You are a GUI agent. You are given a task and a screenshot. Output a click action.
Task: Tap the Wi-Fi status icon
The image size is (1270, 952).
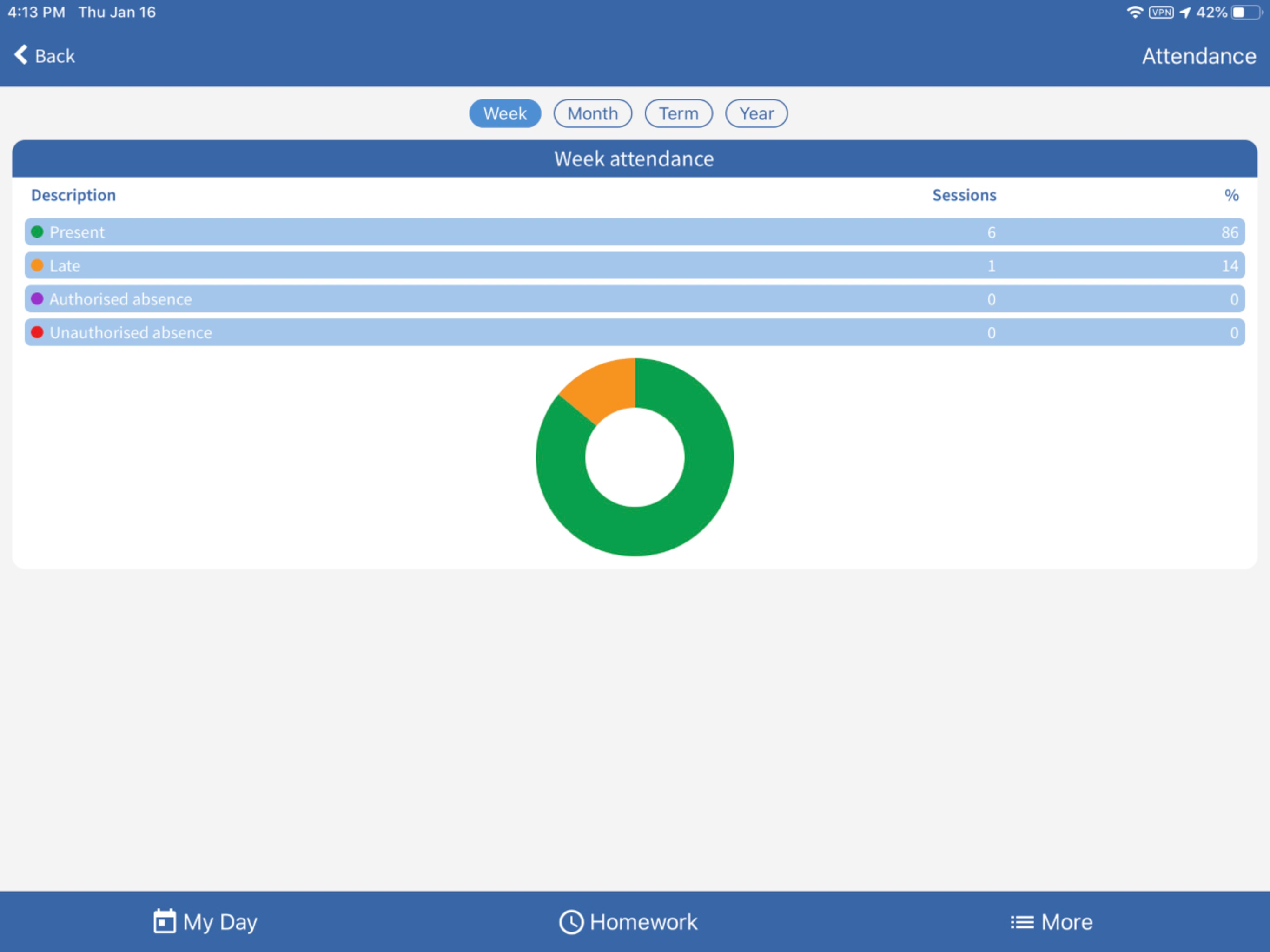1135,12
